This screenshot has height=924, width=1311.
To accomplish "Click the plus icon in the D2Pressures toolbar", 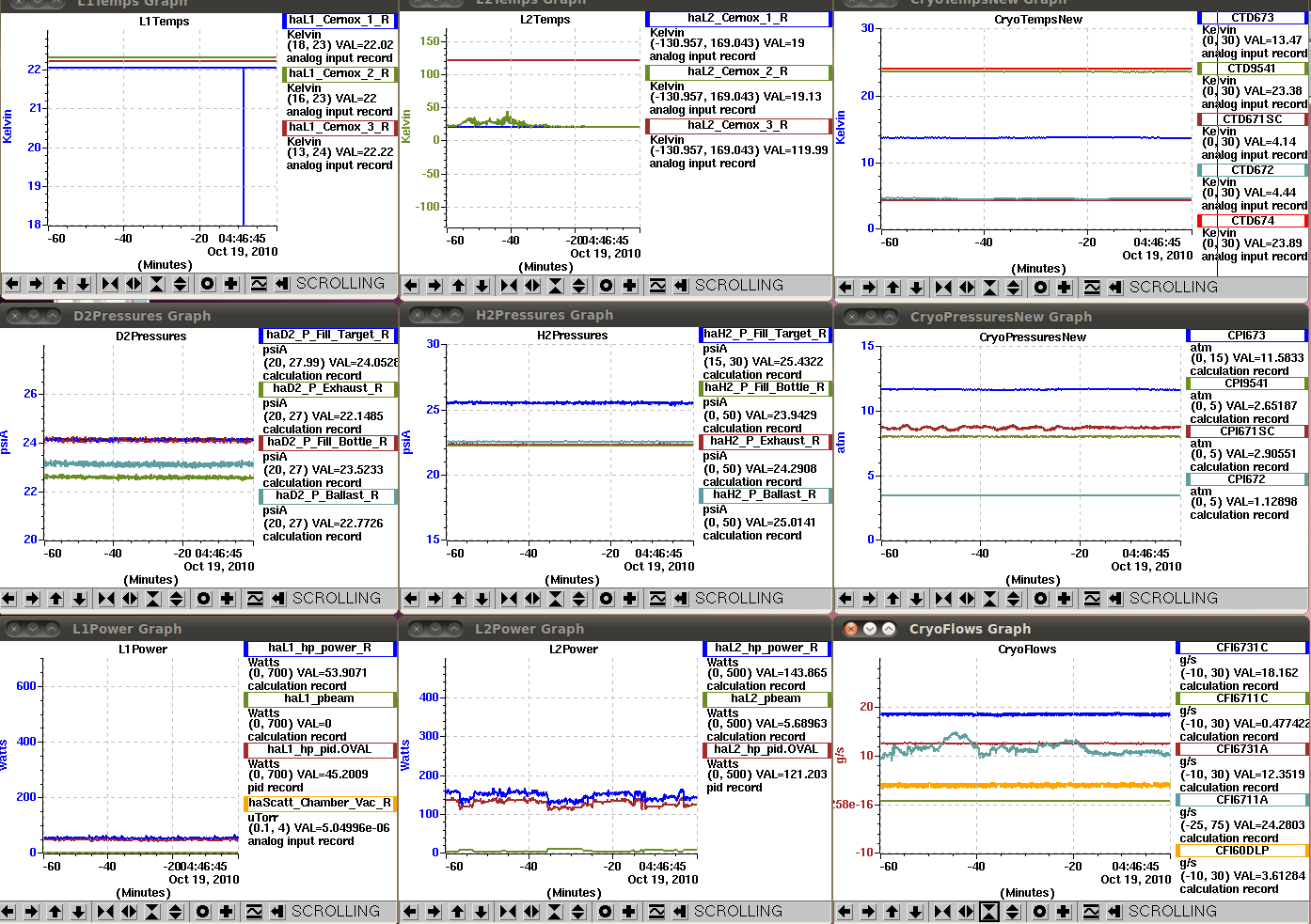I will pyautogui.click(x=228, y=599).
